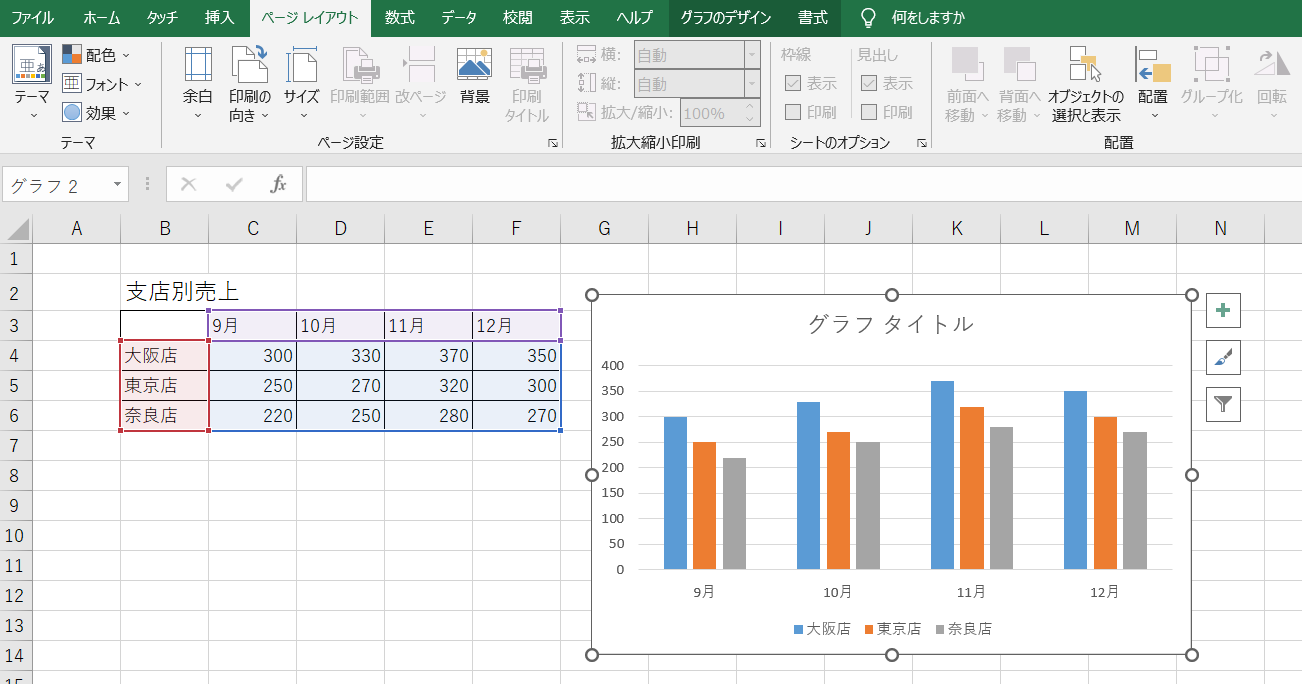Screen dimensions: 1302x684
Task: Click the 印刷の向き orientation icon
Action: 250,65
